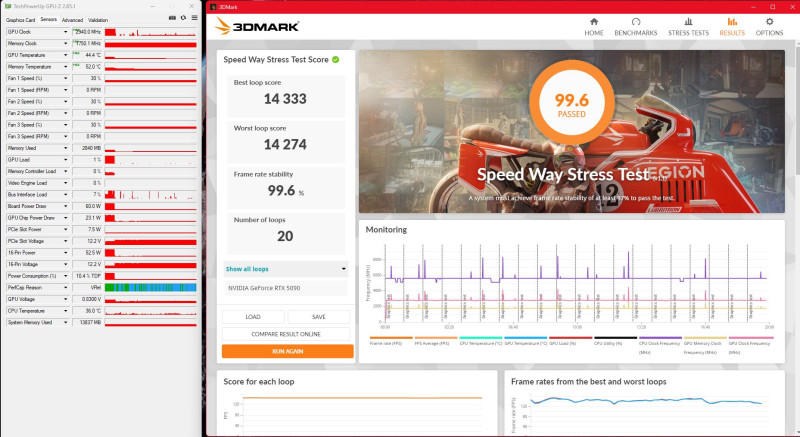Open the Memory Temperature sensor dropdown arrow

pos(65,67)
